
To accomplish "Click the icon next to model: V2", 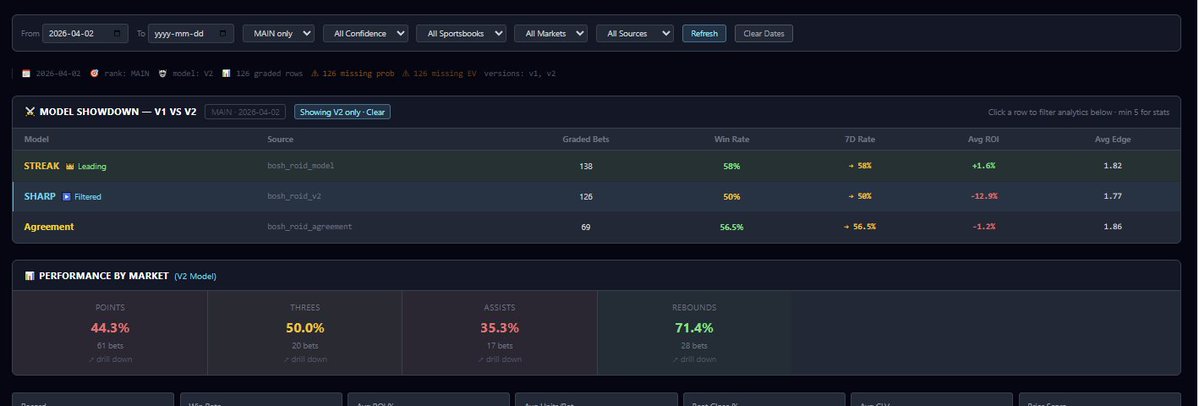I will 162,73.
